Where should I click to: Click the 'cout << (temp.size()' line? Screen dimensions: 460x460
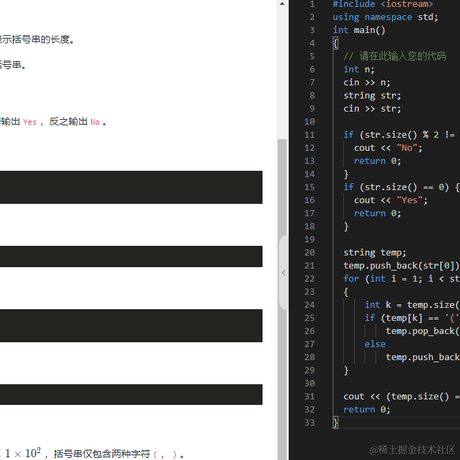pyautogui.click(x=401, y=396)
